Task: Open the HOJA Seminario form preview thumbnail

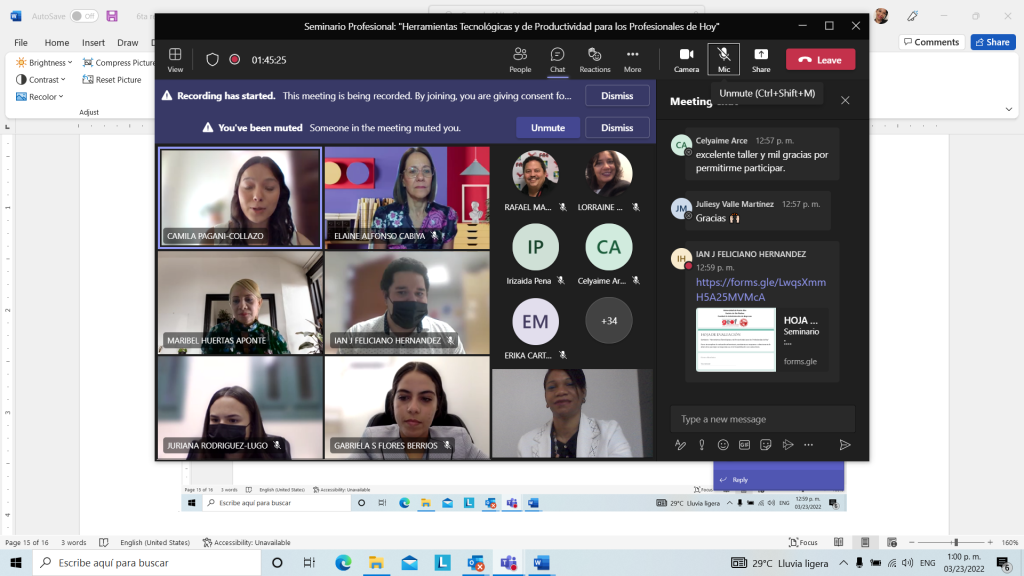Action: coord(736,340)
